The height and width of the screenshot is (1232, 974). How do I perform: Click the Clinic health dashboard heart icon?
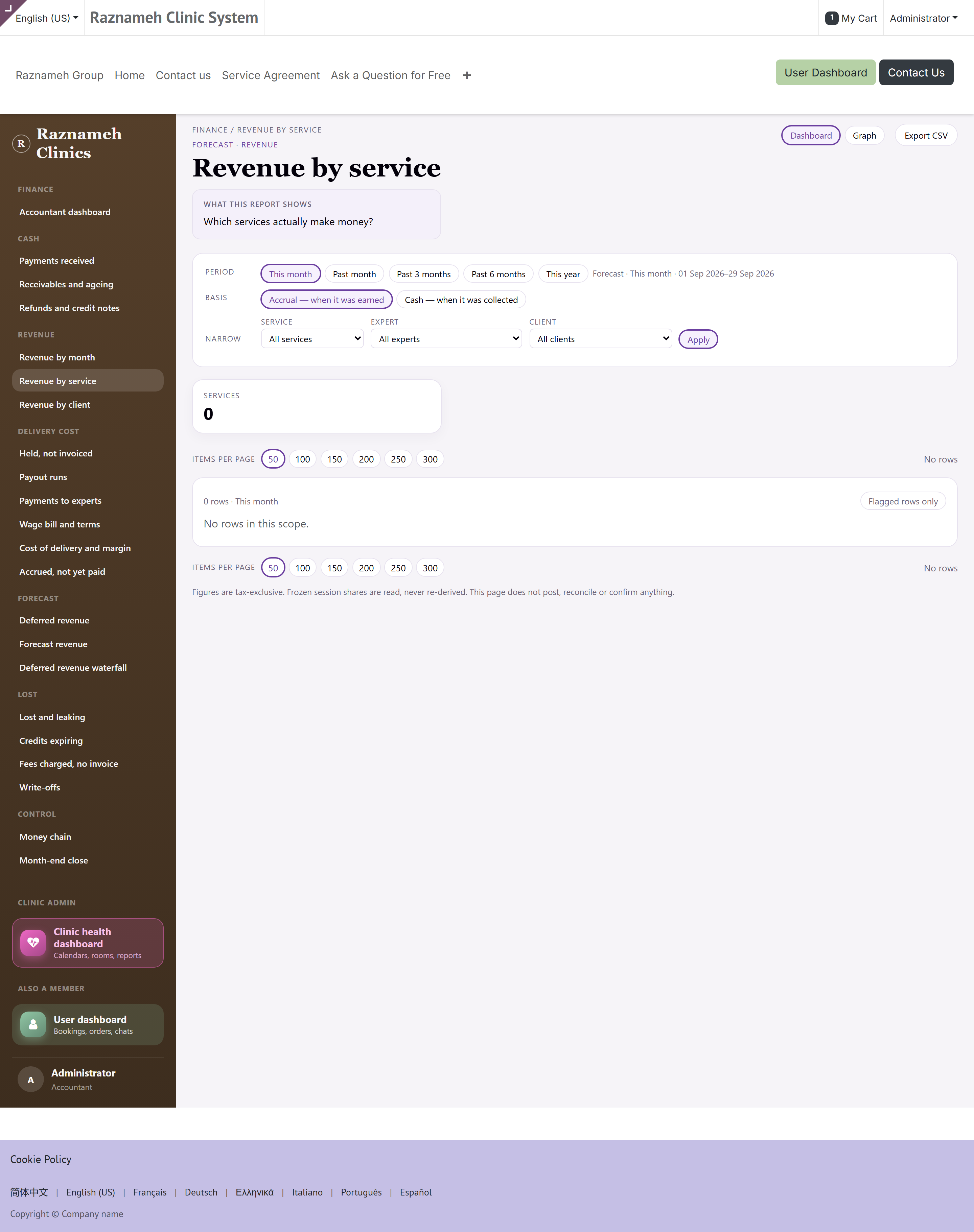coord(33,943)
